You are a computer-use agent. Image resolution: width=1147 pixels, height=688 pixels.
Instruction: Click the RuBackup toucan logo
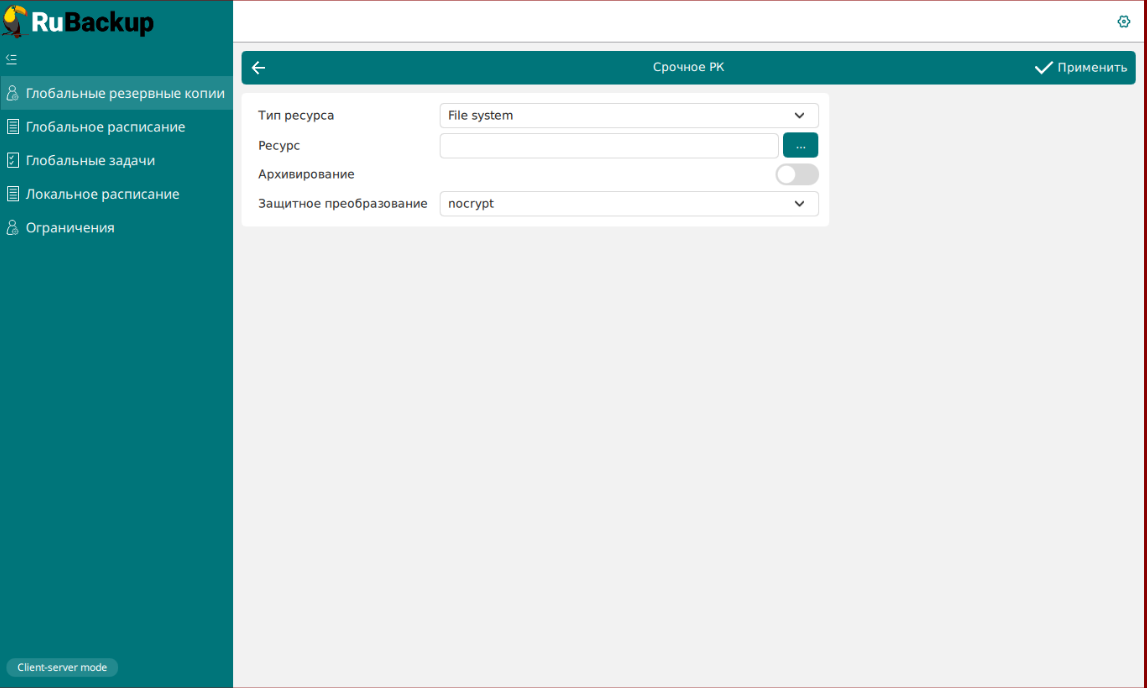tap(15, 21)
